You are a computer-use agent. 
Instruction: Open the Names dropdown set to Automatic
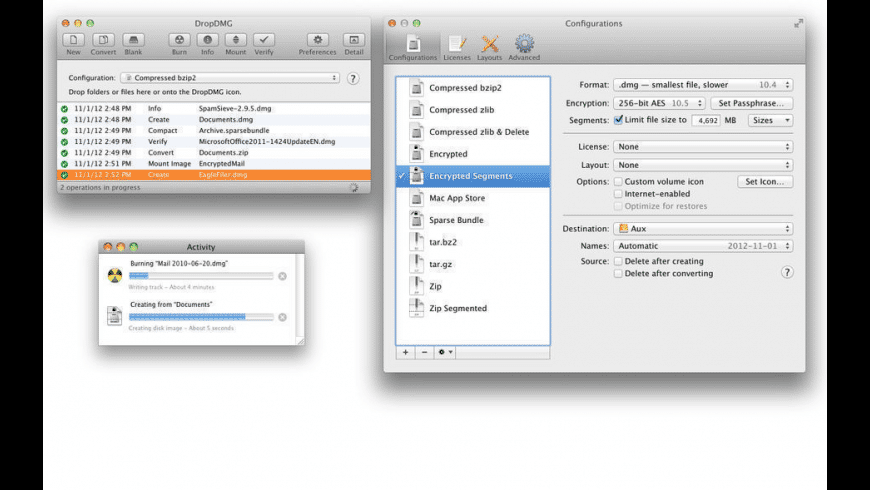703,246
